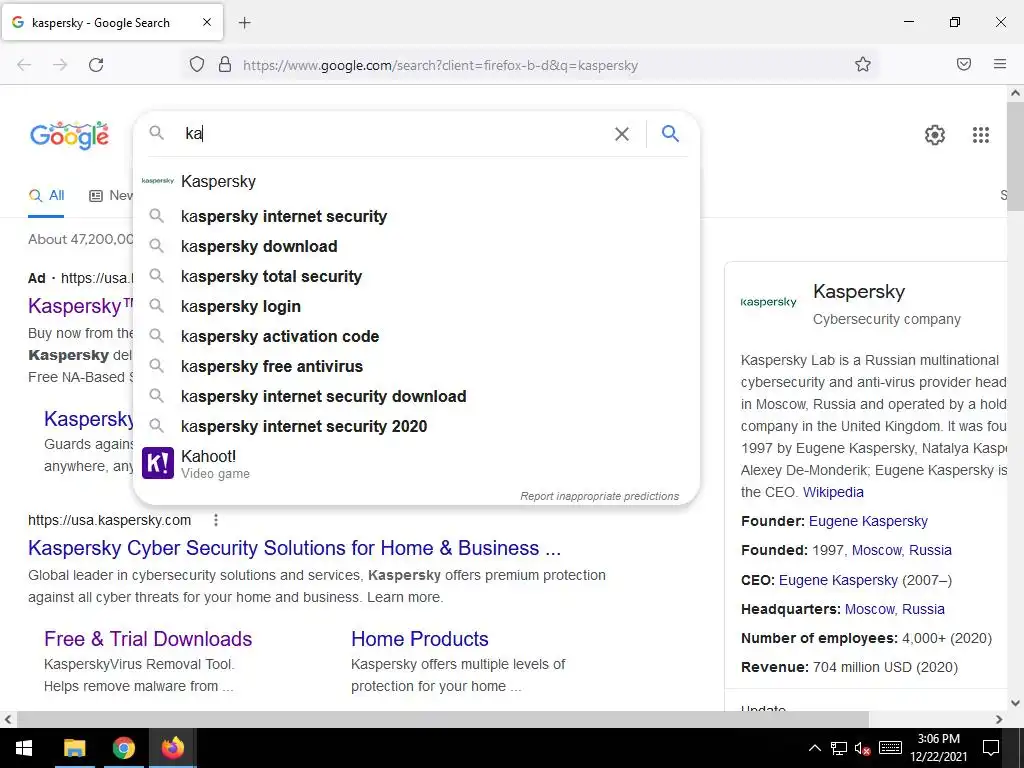Open the Free & Trial Downloads sitelink
Screen dimensions: 1024x768
tap(148, 639)
